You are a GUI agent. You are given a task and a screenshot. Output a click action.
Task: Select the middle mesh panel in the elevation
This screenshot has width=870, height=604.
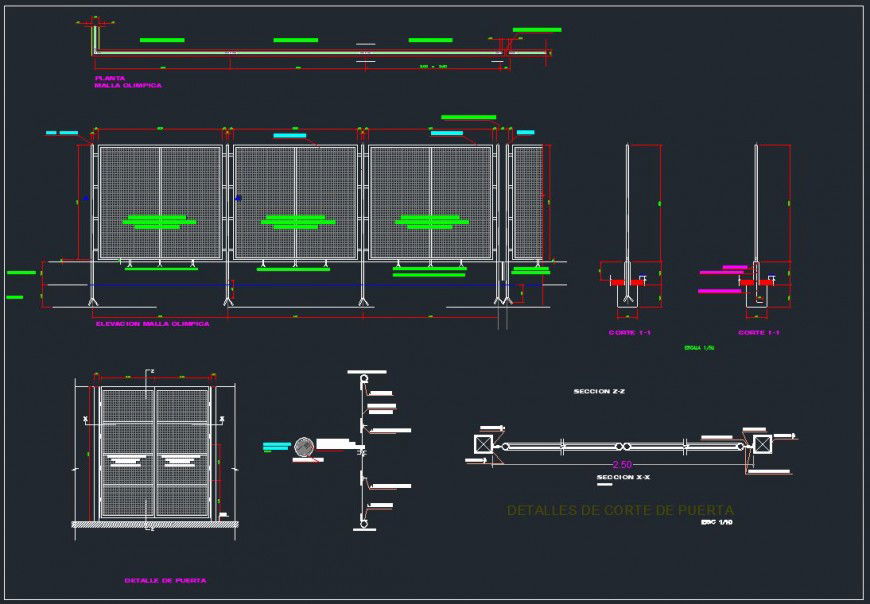[296, 200]
